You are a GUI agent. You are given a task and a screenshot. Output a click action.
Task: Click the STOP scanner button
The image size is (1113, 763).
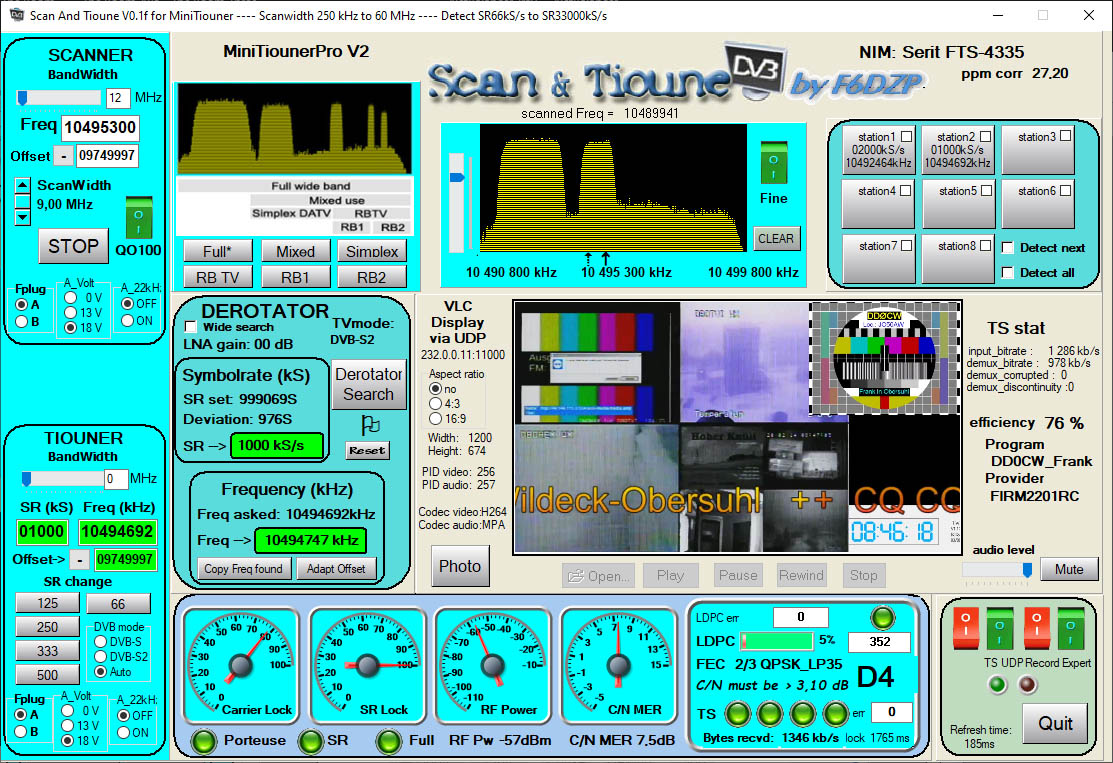(x=73, y=246)
